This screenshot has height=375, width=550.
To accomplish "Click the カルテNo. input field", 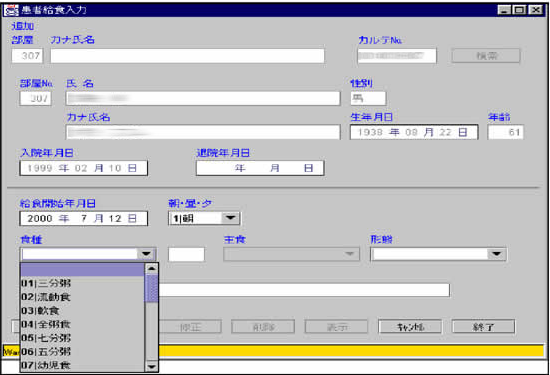I will 397,56.
